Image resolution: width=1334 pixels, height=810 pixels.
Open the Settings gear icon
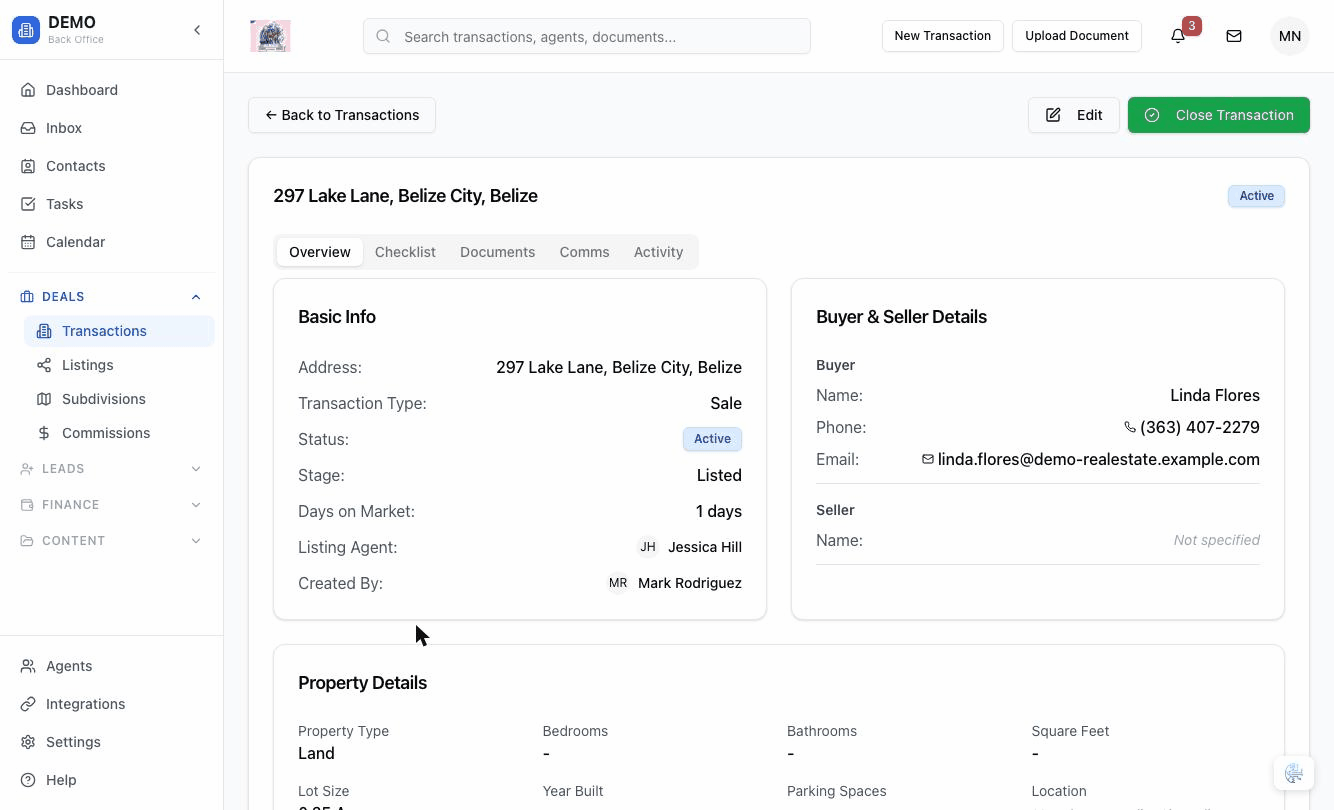pyautogui.click(x=28, y=742)
